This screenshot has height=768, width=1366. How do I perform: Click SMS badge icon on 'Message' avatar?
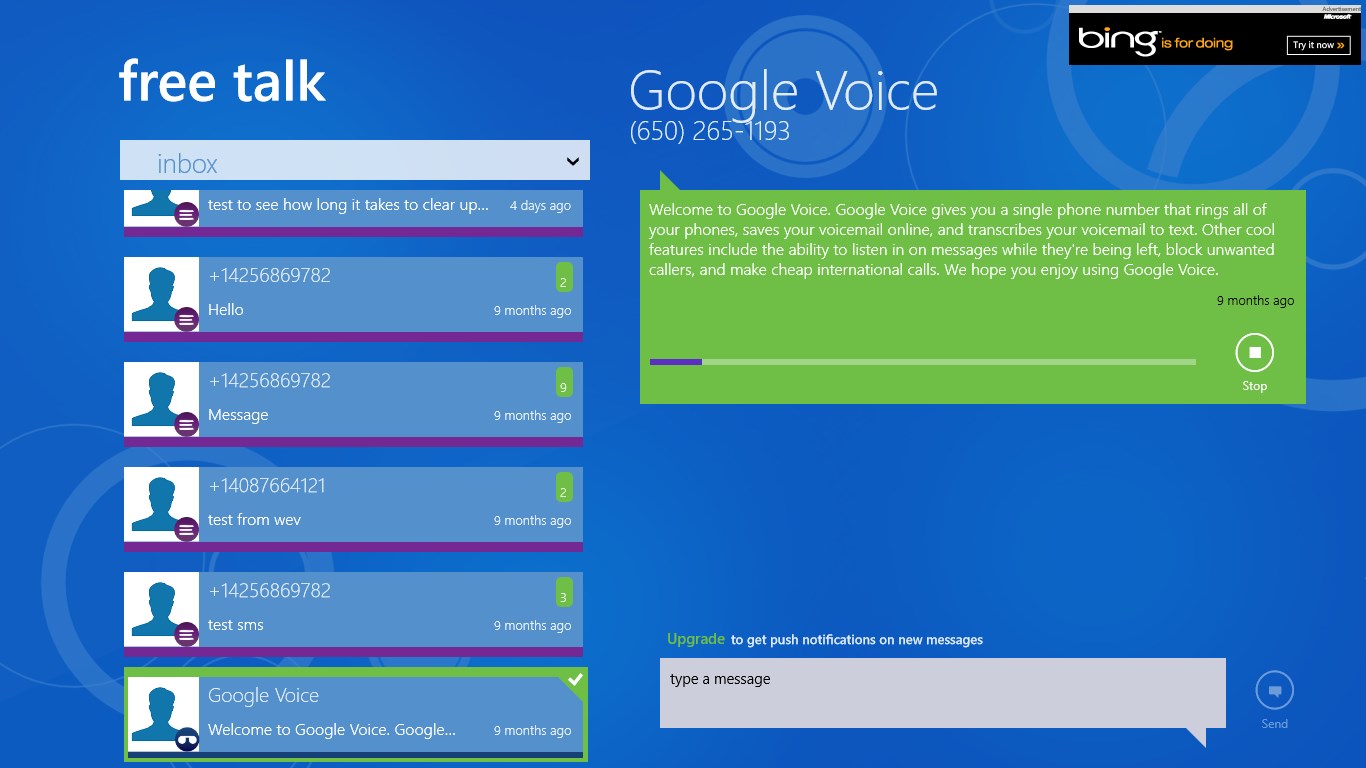(186, 424)
